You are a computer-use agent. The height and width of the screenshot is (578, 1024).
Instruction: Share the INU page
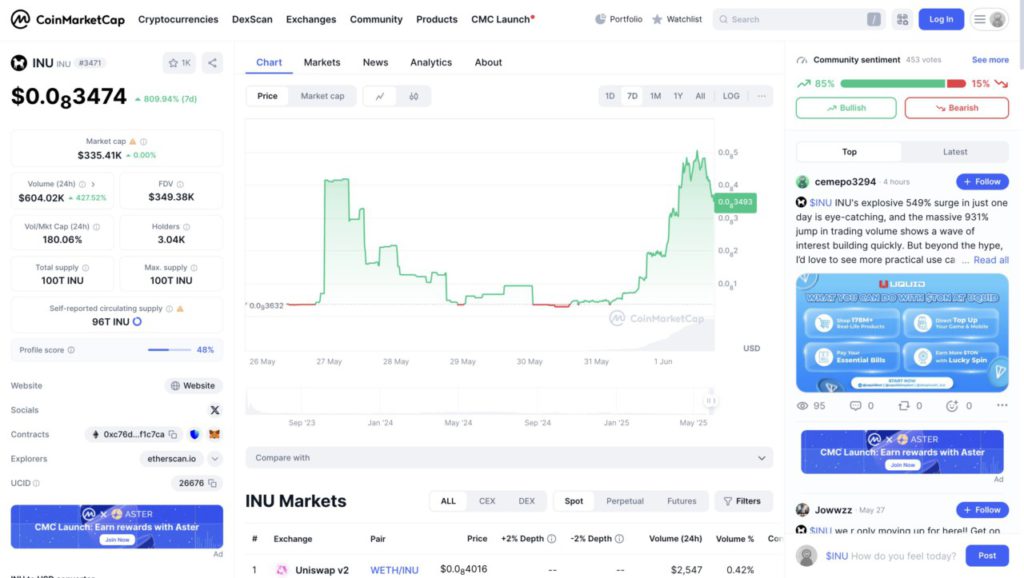[212, 63]
